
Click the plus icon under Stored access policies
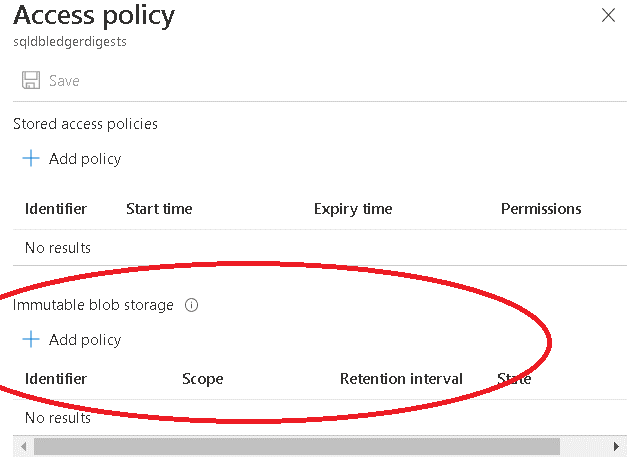[31, 158]
